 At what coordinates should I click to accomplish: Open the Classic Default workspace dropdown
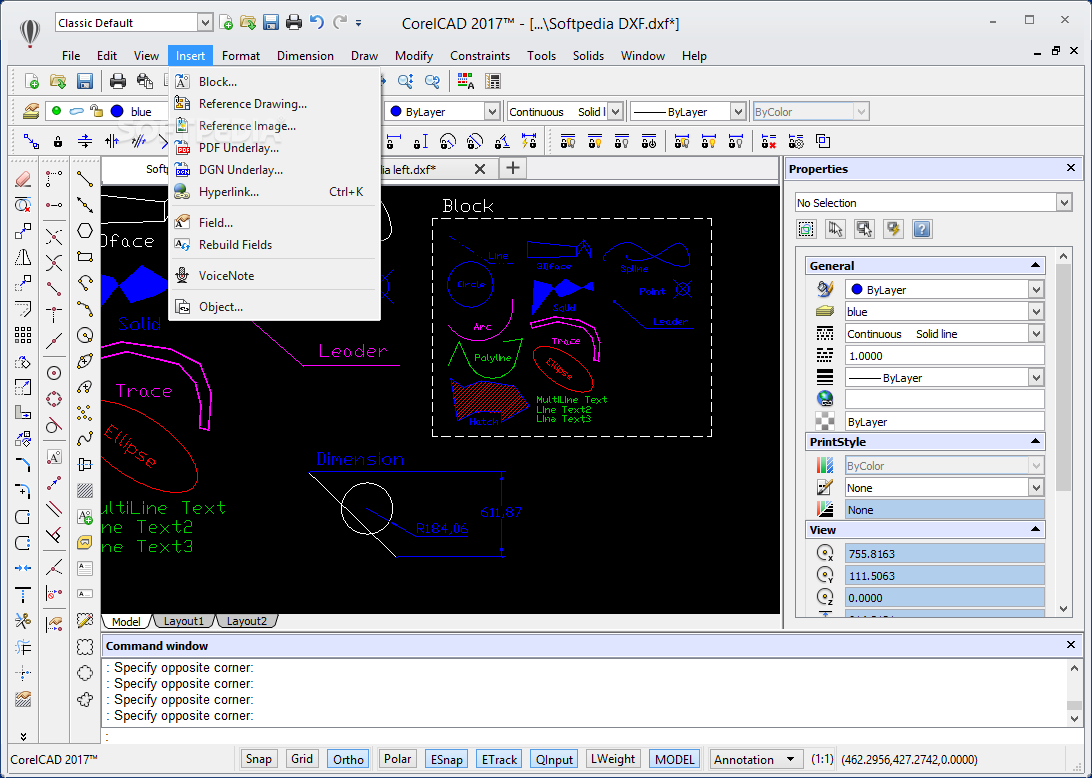pyautogui.click(x=204, y=23)
